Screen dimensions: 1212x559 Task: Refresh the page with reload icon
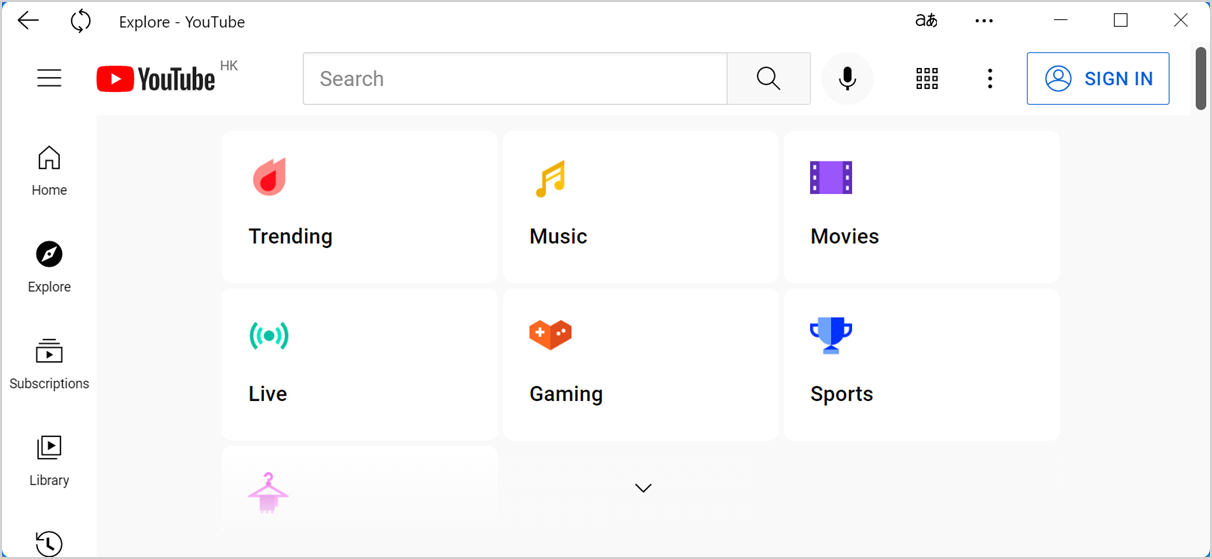(x=81, y=21)
